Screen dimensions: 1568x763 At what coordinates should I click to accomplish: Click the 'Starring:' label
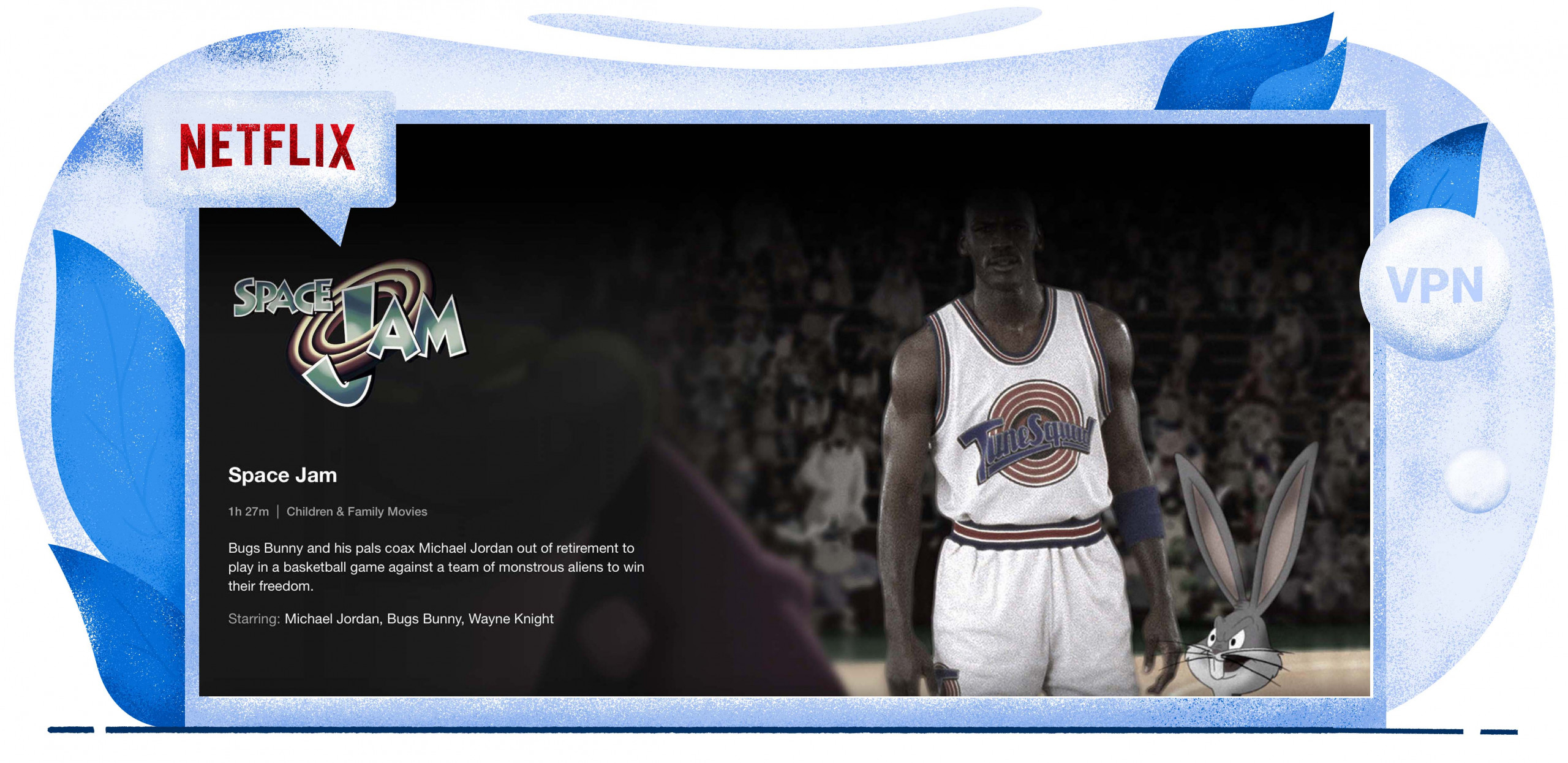254,619
